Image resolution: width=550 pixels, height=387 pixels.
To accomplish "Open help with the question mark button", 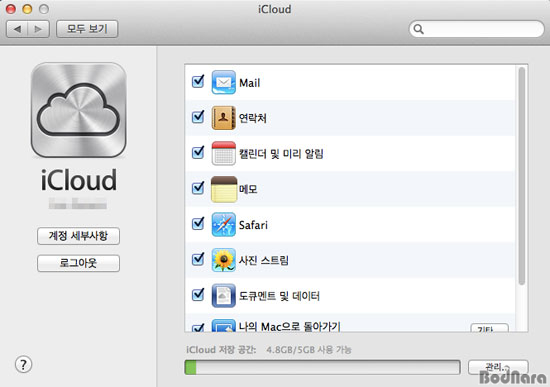I will click(x=24, y=365).
